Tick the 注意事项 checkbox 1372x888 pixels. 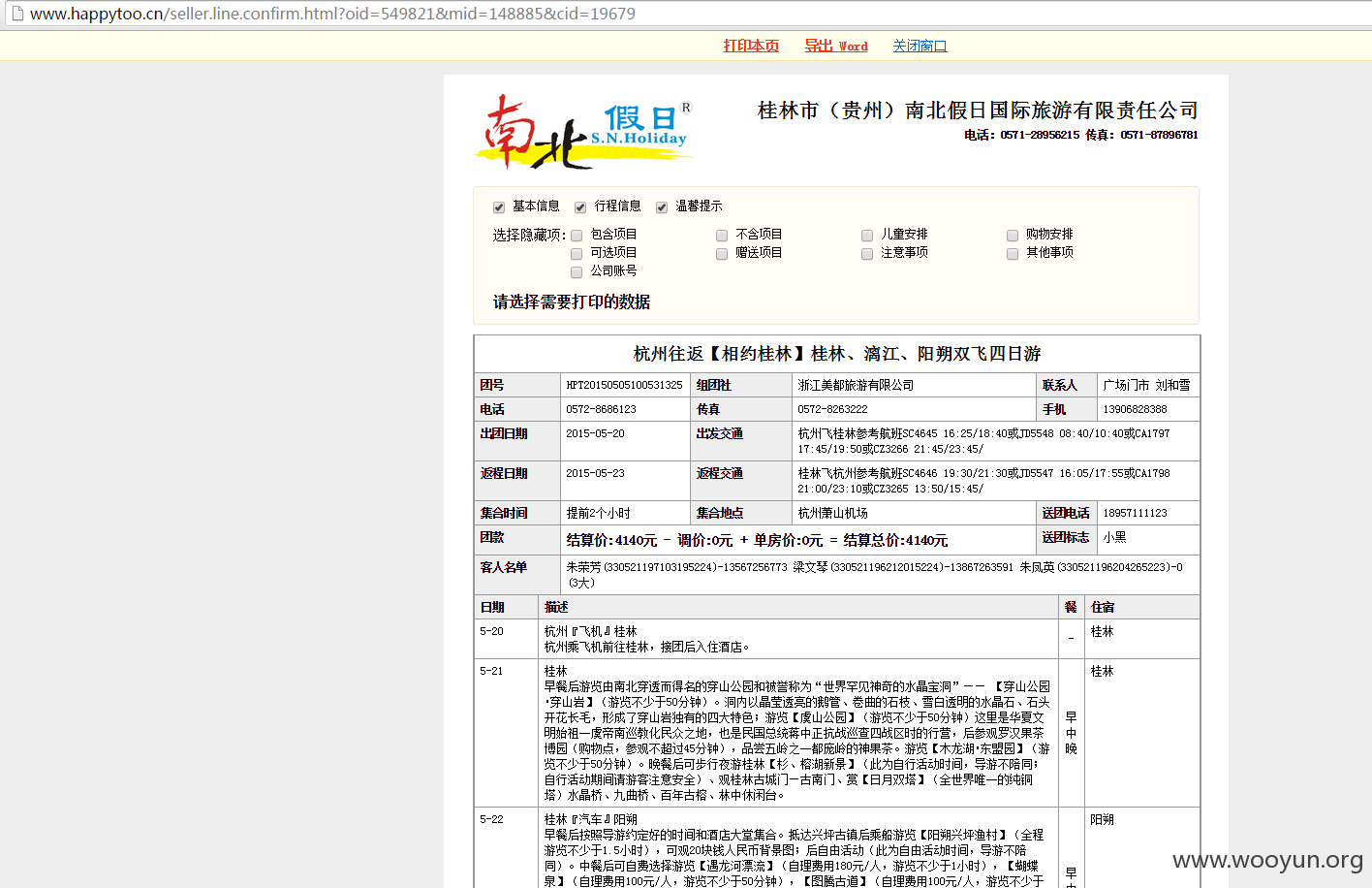coord(867,254)
